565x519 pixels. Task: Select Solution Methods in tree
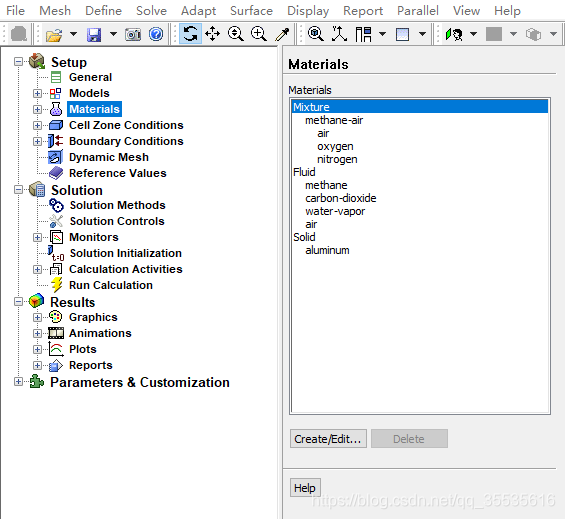pyautogui.click(x=118, y=205)
